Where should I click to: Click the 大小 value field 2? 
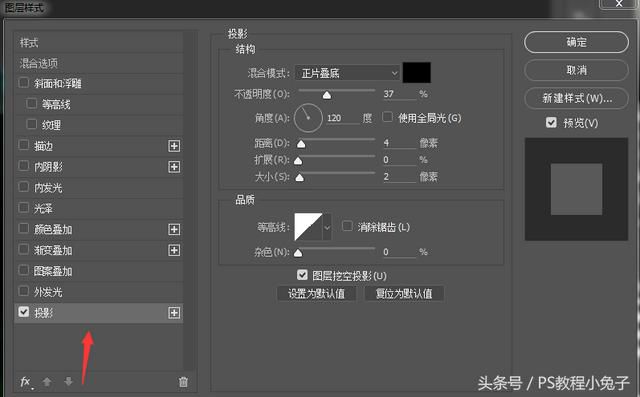[x=399, y=176]
